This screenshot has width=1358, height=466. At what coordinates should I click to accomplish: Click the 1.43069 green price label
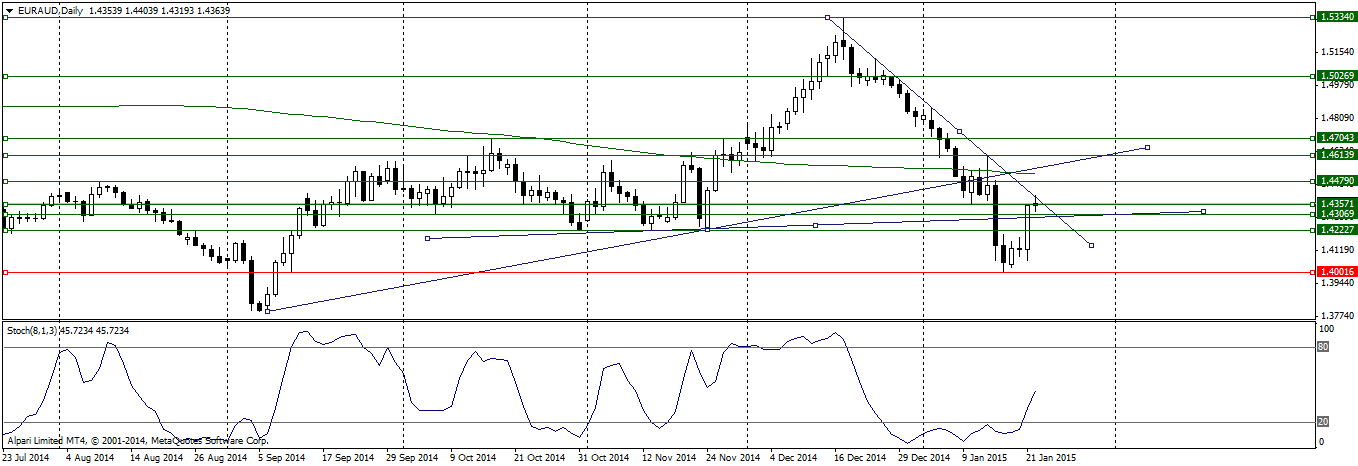(1337, 214)
